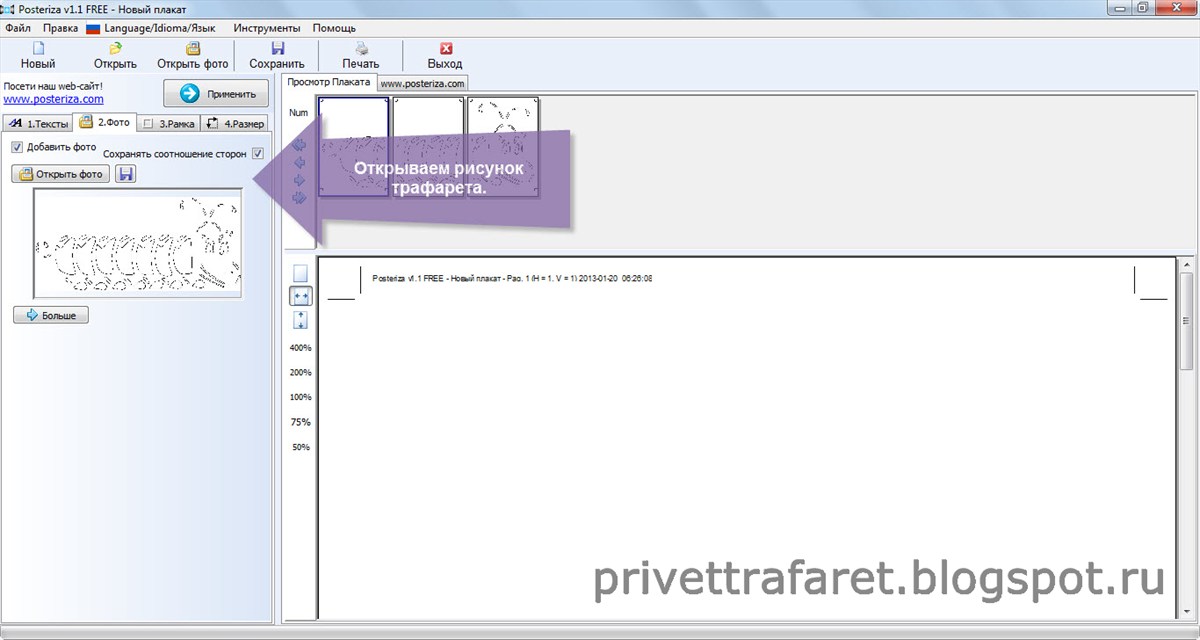Select the www.posteriza.com tab
The height and width of the screenshot is (640, 1200).
[x=422, y=84]
